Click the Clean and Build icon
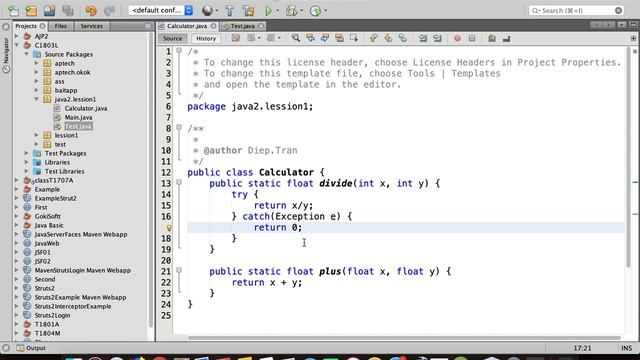The width and height of the screenshot is (640, 360). coord(248,11)
